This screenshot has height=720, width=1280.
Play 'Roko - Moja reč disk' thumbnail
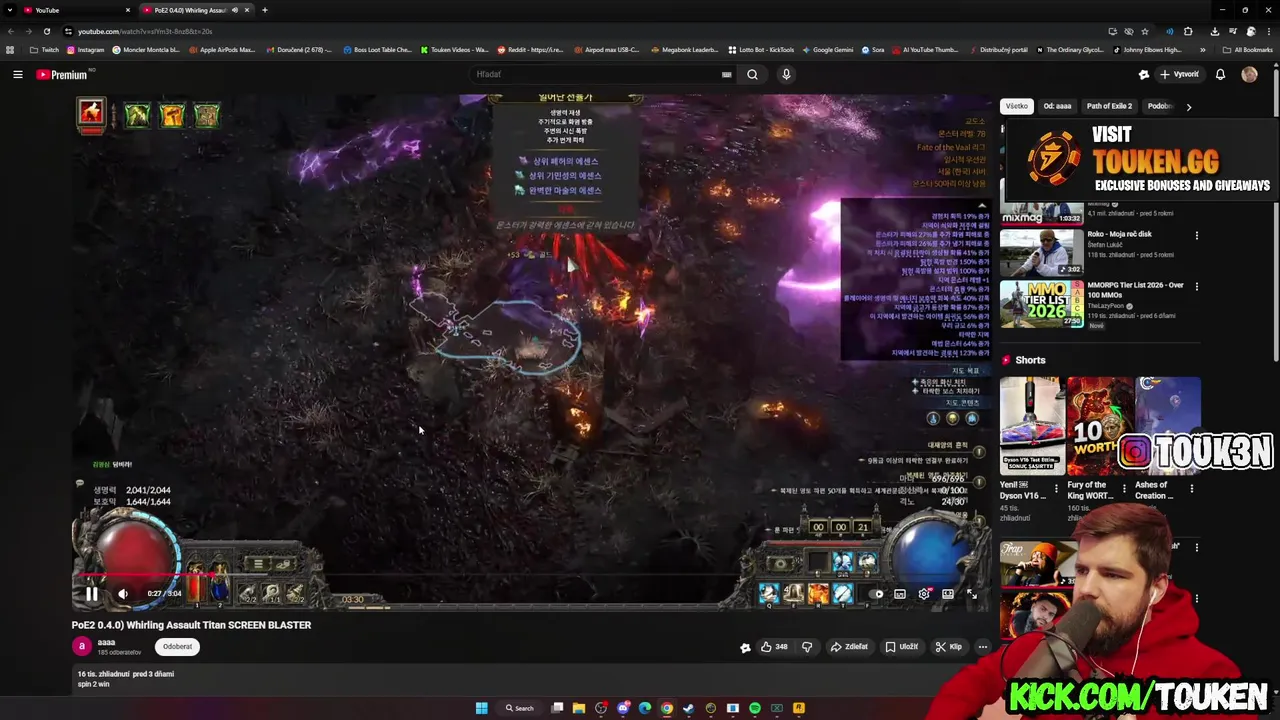(x=1041, y=252)
